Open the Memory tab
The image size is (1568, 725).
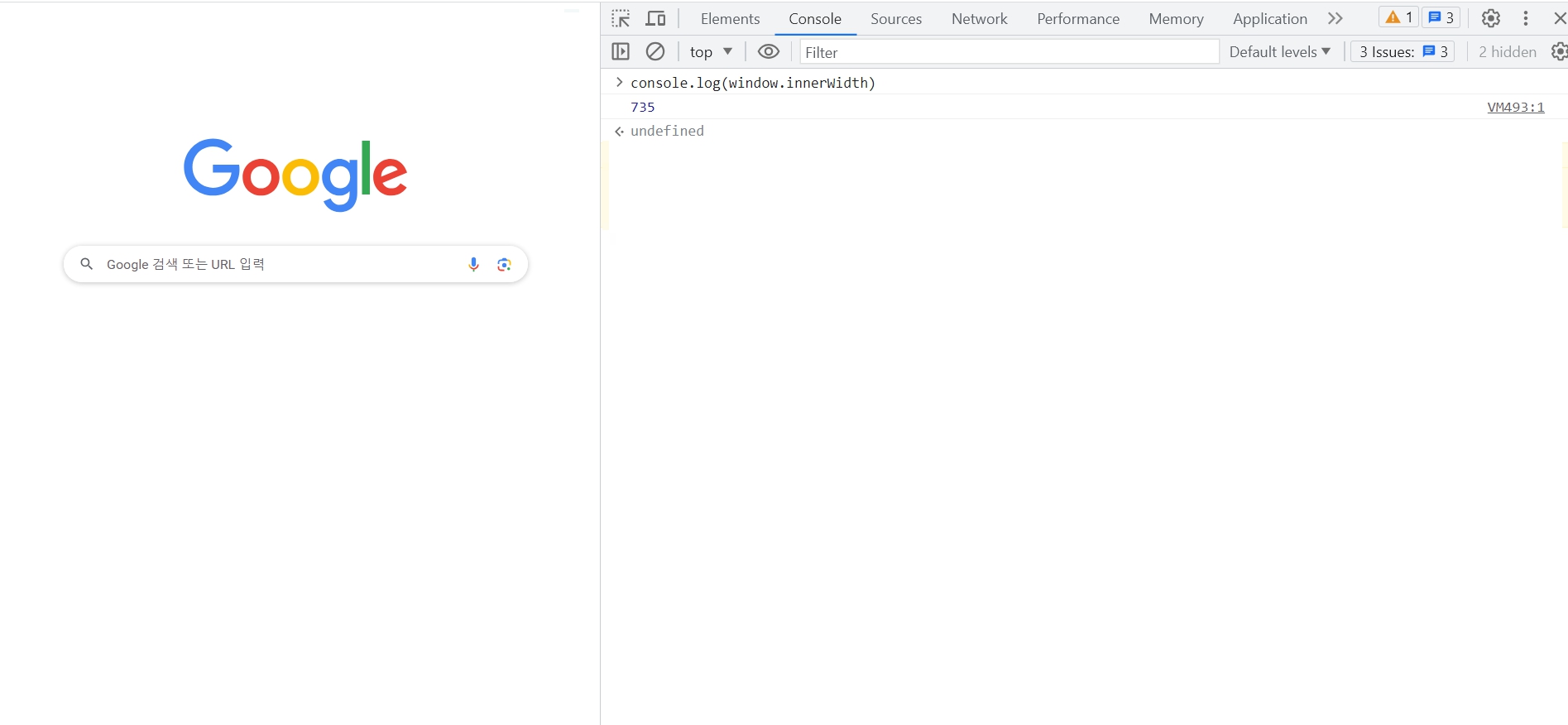pyautogui.click(x=1176, y=18)
